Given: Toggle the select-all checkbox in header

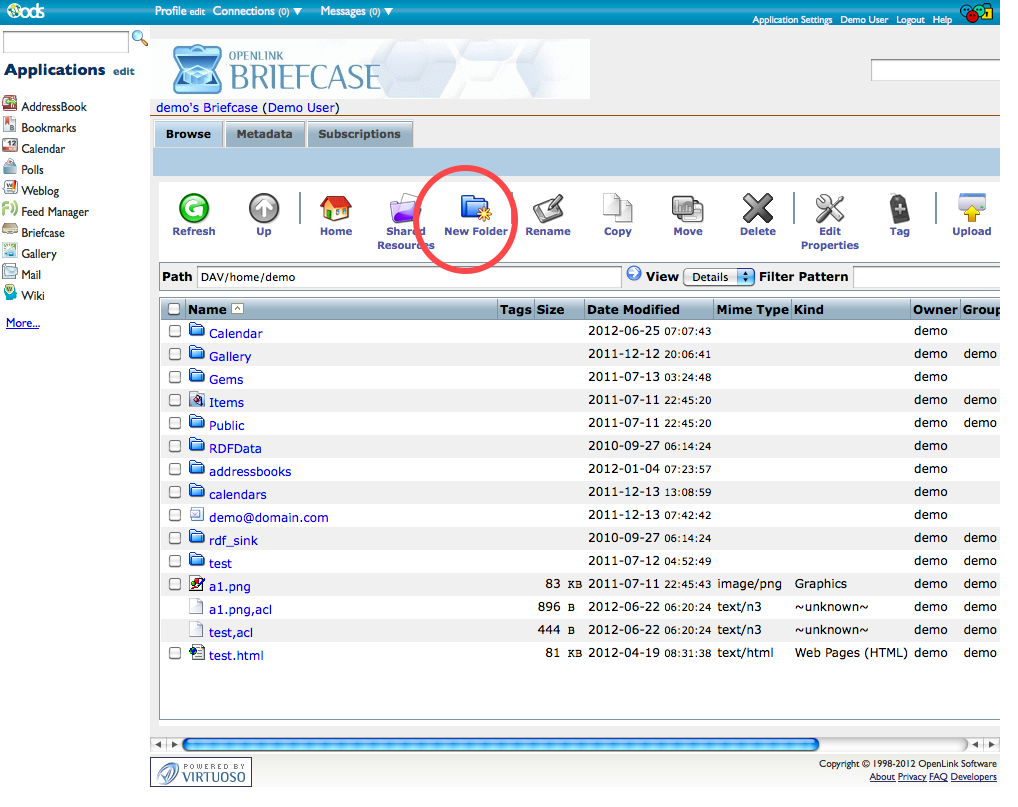Looking at the screenshot, I should point(175,310).
